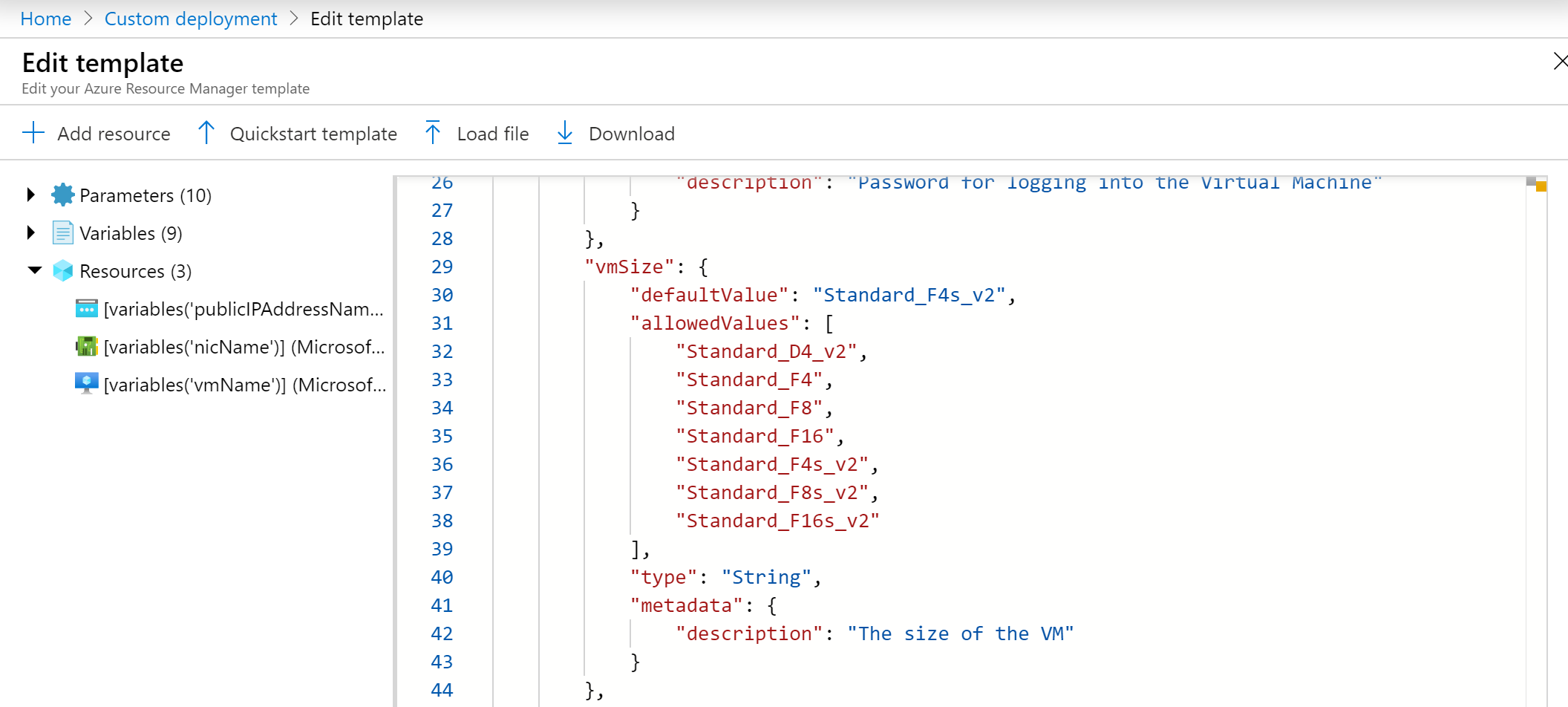Place cursor on the defaultValue line
Screen dimensions: 1568x707
click(823, 295)
